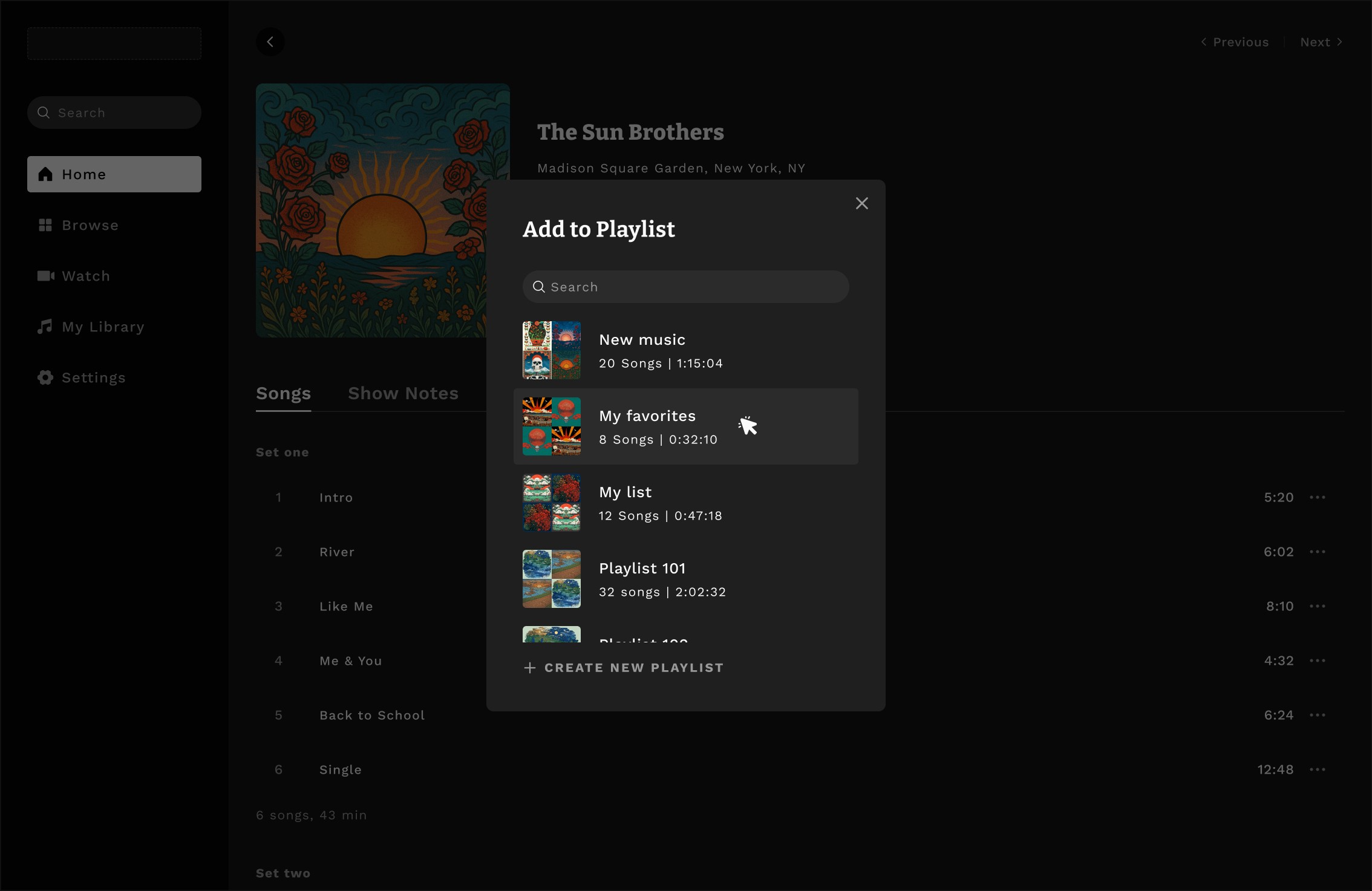Screen dimensions: 1372x891
Task: Click the plus icon for creating a playlist
Action: (x=530, y=668)
